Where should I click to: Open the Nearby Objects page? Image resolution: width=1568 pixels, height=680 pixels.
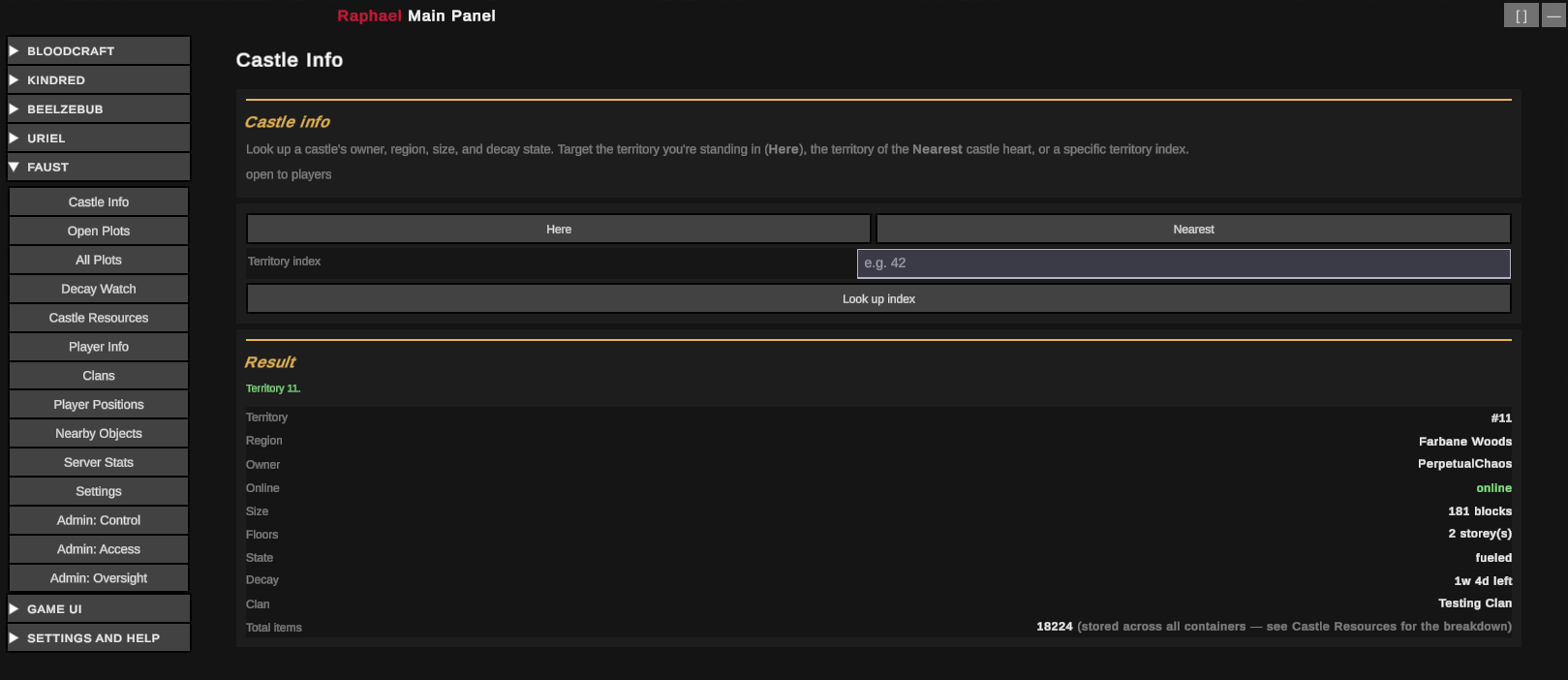(x=99, y=433)
